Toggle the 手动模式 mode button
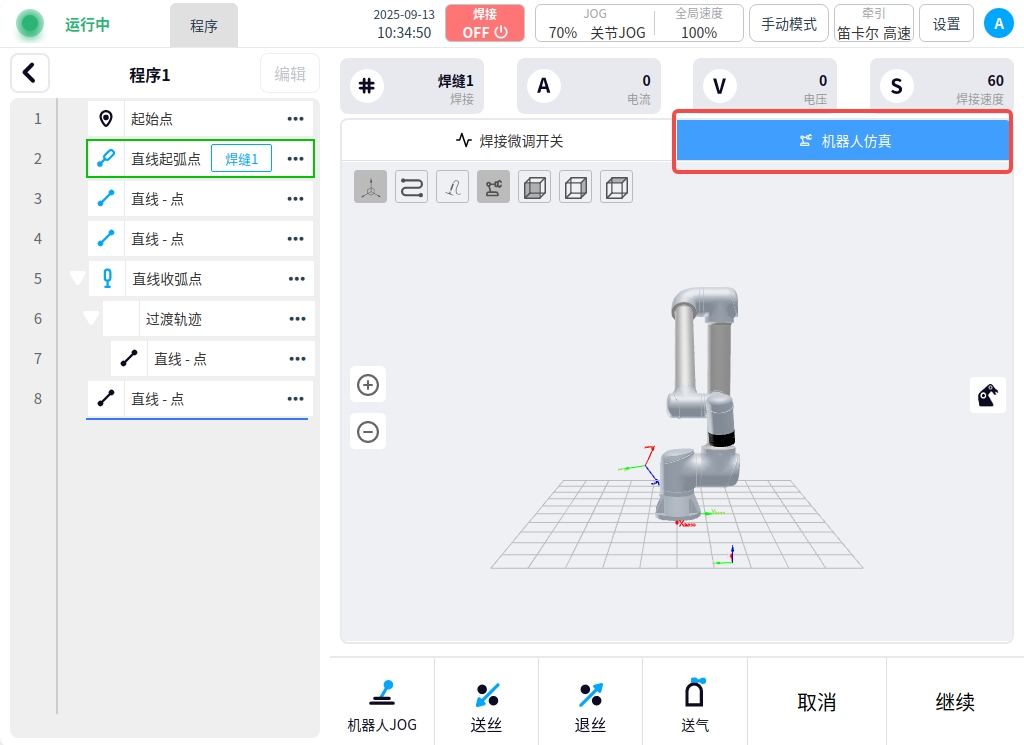1024x745 pixels. [788, 24]
